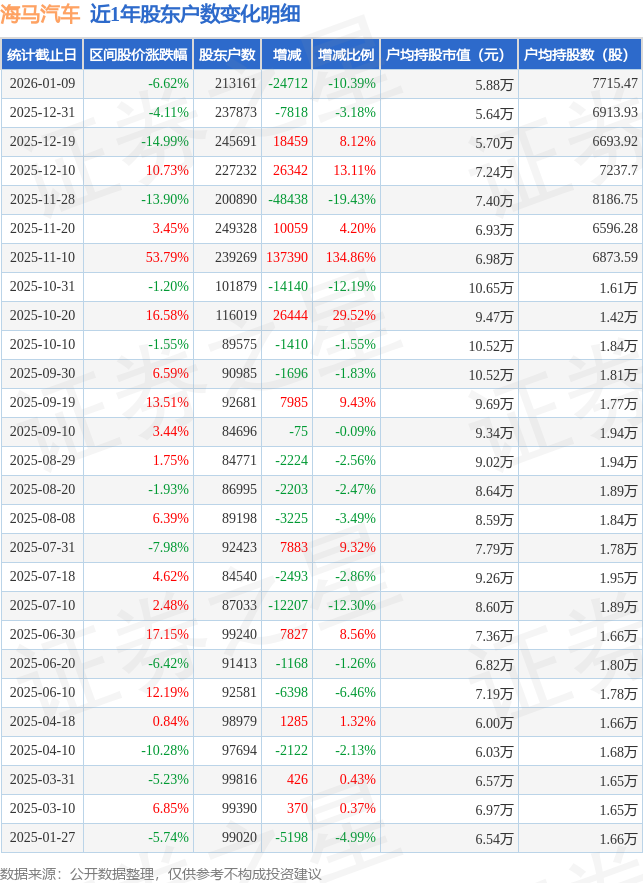Click the 数据来源 footer disclaimer text
The width and height of the screenshot is (643, 883).
tap(161, 873)
